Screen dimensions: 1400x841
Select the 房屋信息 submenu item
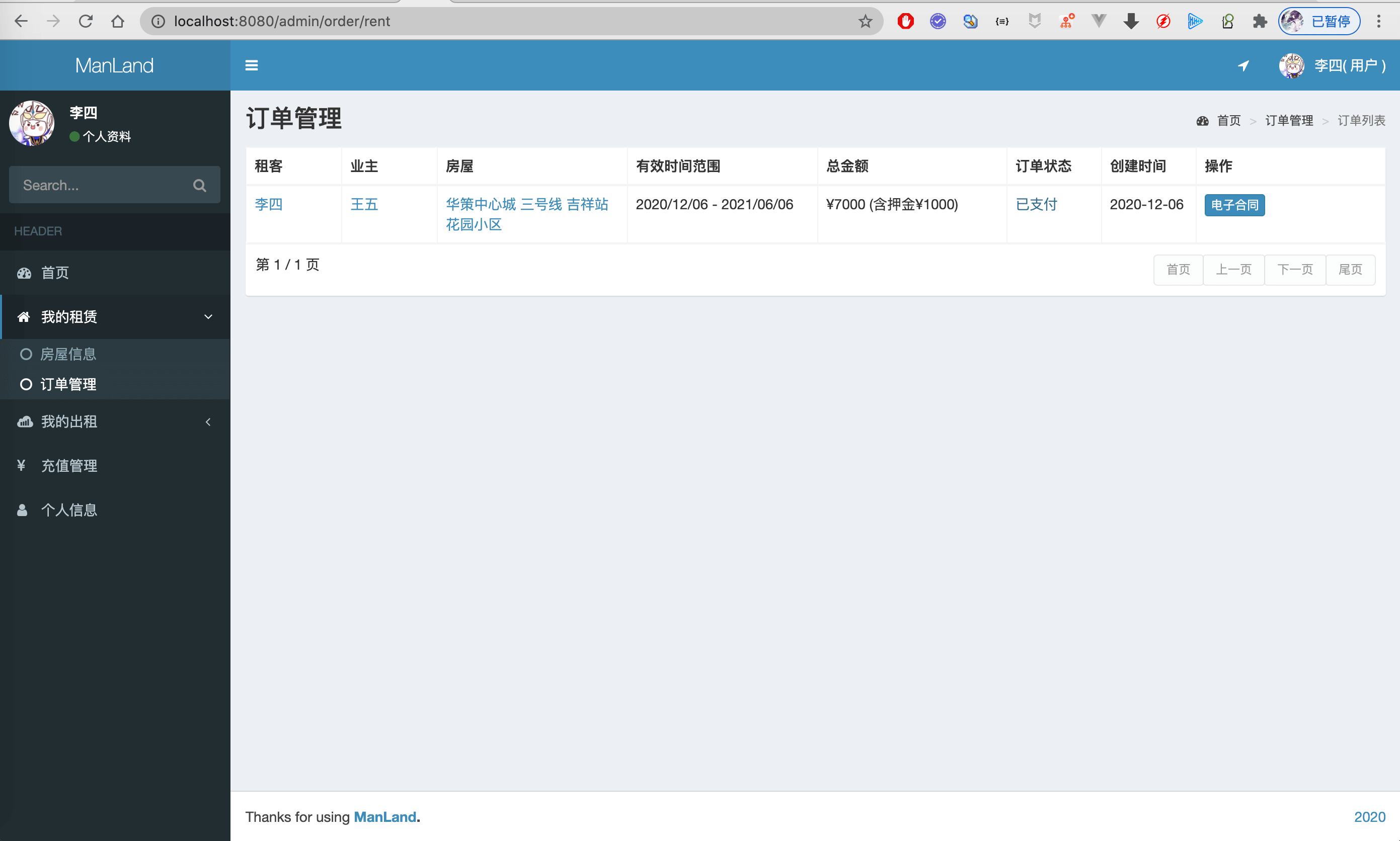[x=68, y=354]
